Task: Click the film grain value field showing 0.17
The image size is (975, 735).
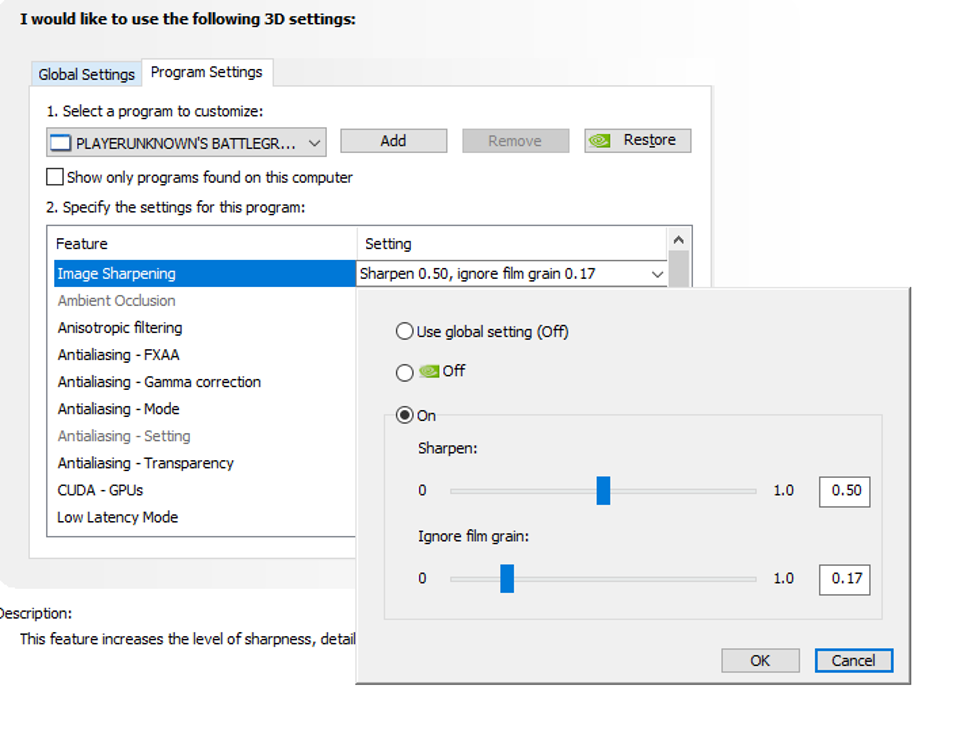Action: tap(844, 580)
